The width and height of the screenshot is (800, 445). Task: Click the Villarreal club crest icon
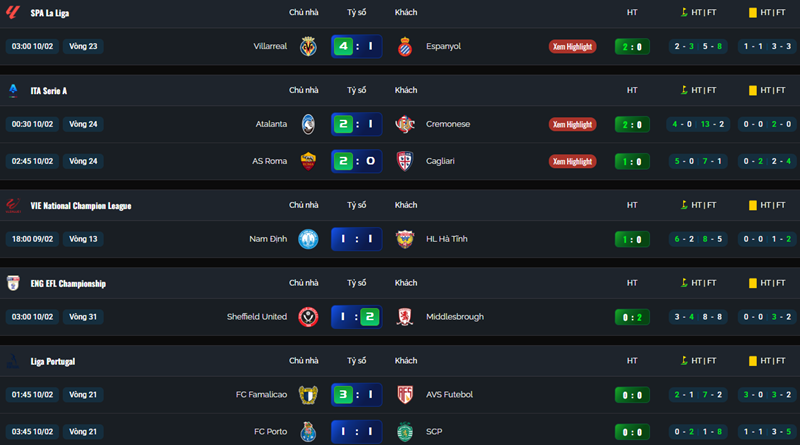[308, 46]
